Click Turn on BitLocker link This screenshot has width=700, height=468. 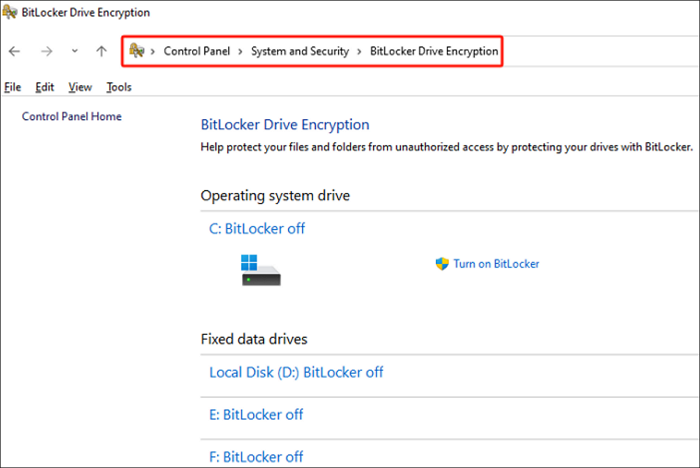496,264
